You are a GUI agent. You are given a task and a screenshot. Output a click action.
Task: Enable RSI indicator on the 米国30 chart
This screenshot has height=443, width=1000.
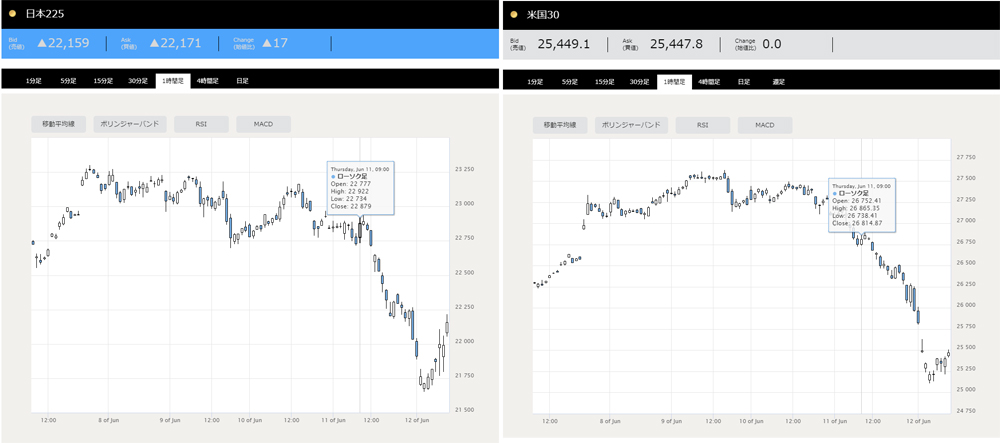pyautogui.click(x=702, y=126)
